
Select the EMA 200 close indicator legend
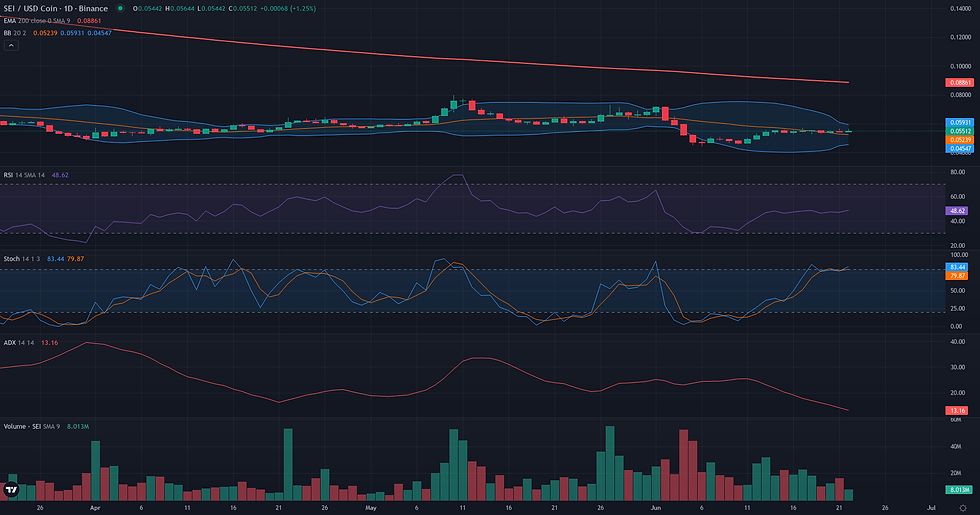[37, 21]
